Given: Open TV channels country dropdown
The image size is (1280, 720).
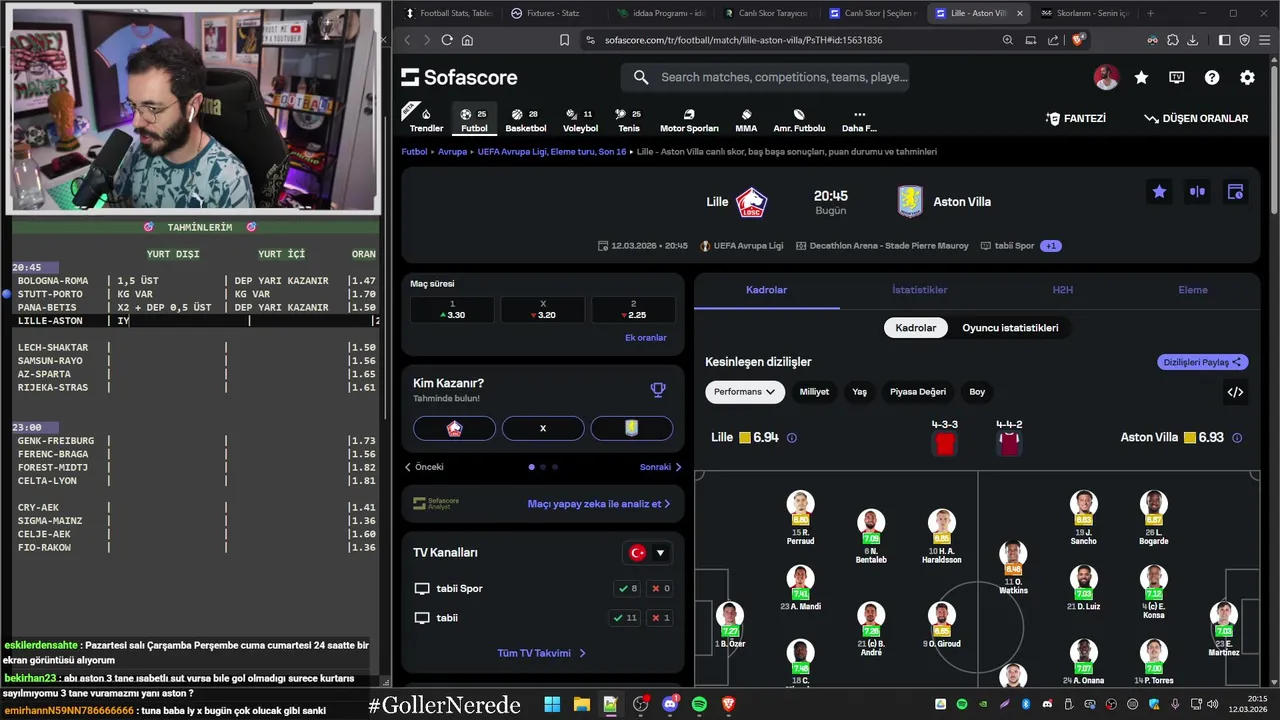Looking at the screenshot, I should click(647, 553).
